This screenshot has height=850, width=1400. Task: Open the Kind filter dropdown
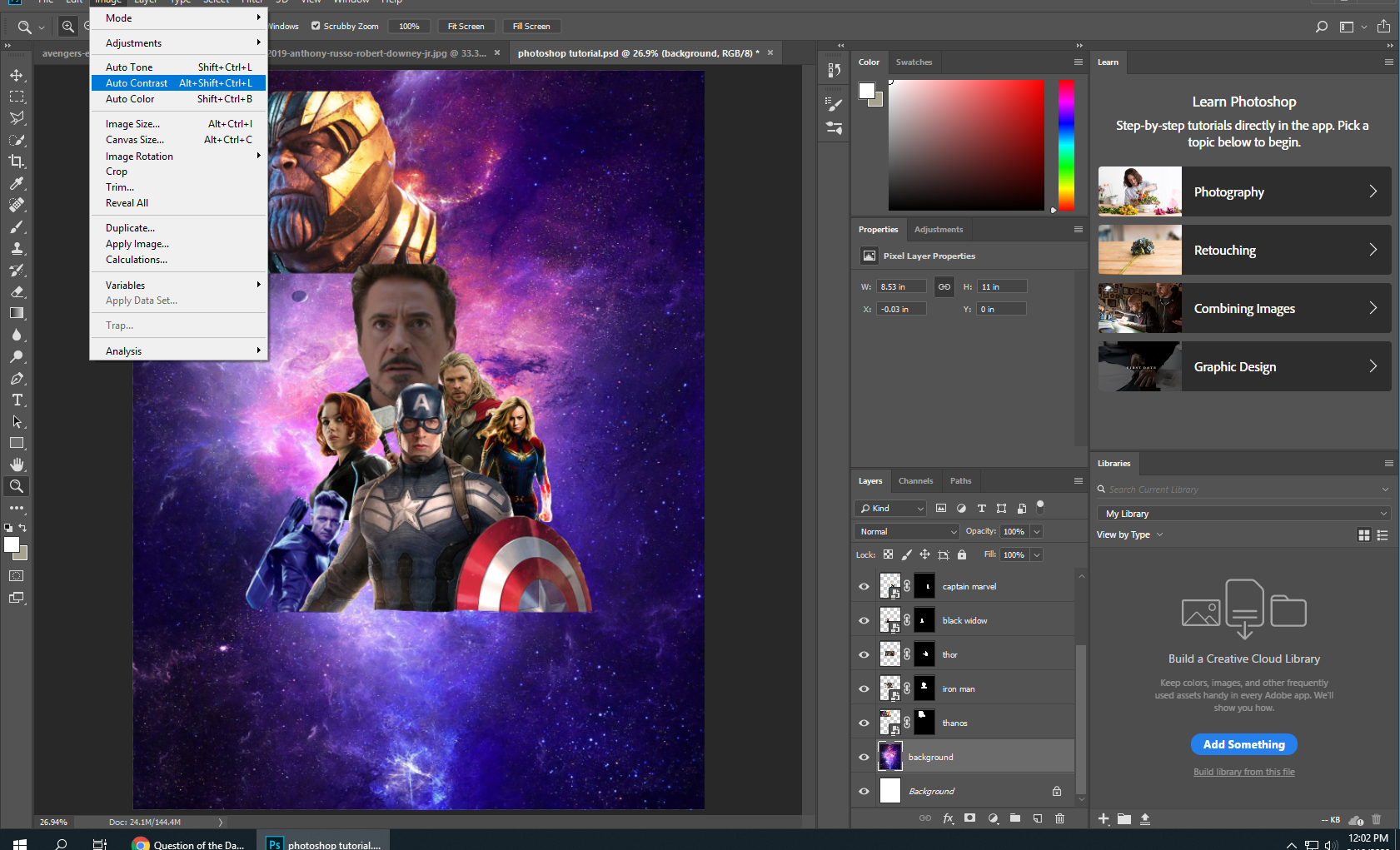[890, 508]
